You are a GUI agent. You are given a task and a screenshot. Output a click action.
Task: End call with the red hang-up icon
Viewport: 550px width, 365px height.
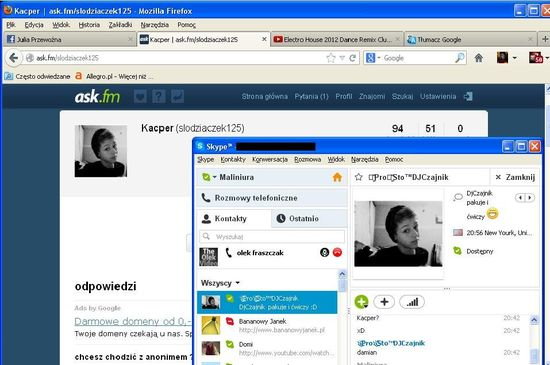337,252
